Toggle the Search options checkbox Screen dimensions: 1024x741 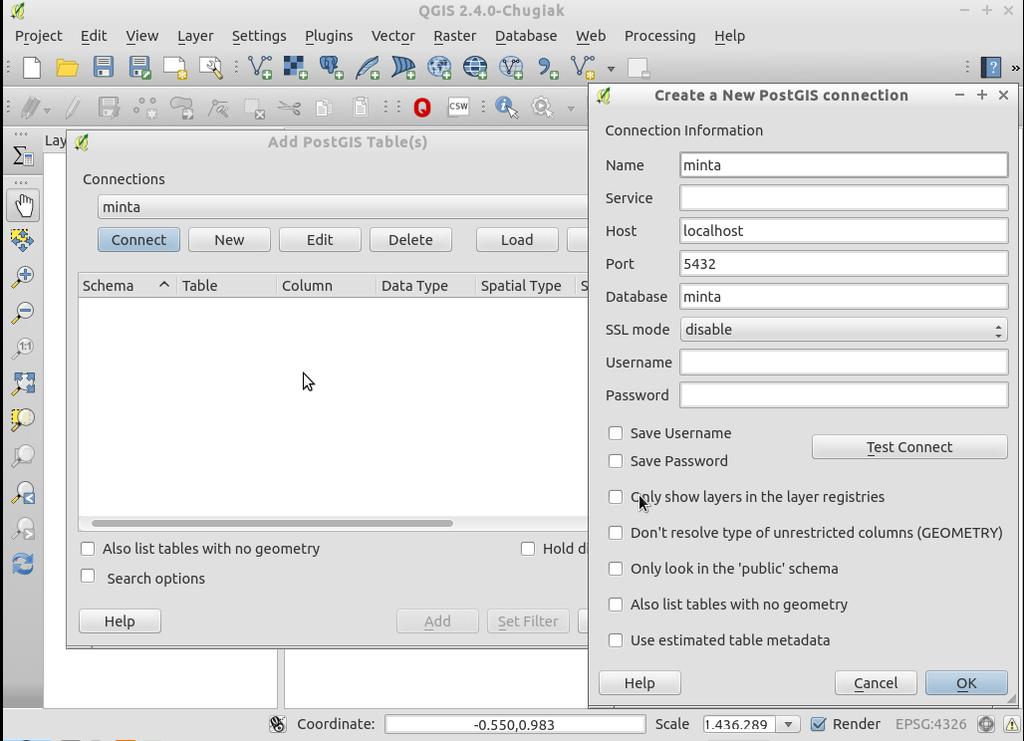(x=88, y=576)
